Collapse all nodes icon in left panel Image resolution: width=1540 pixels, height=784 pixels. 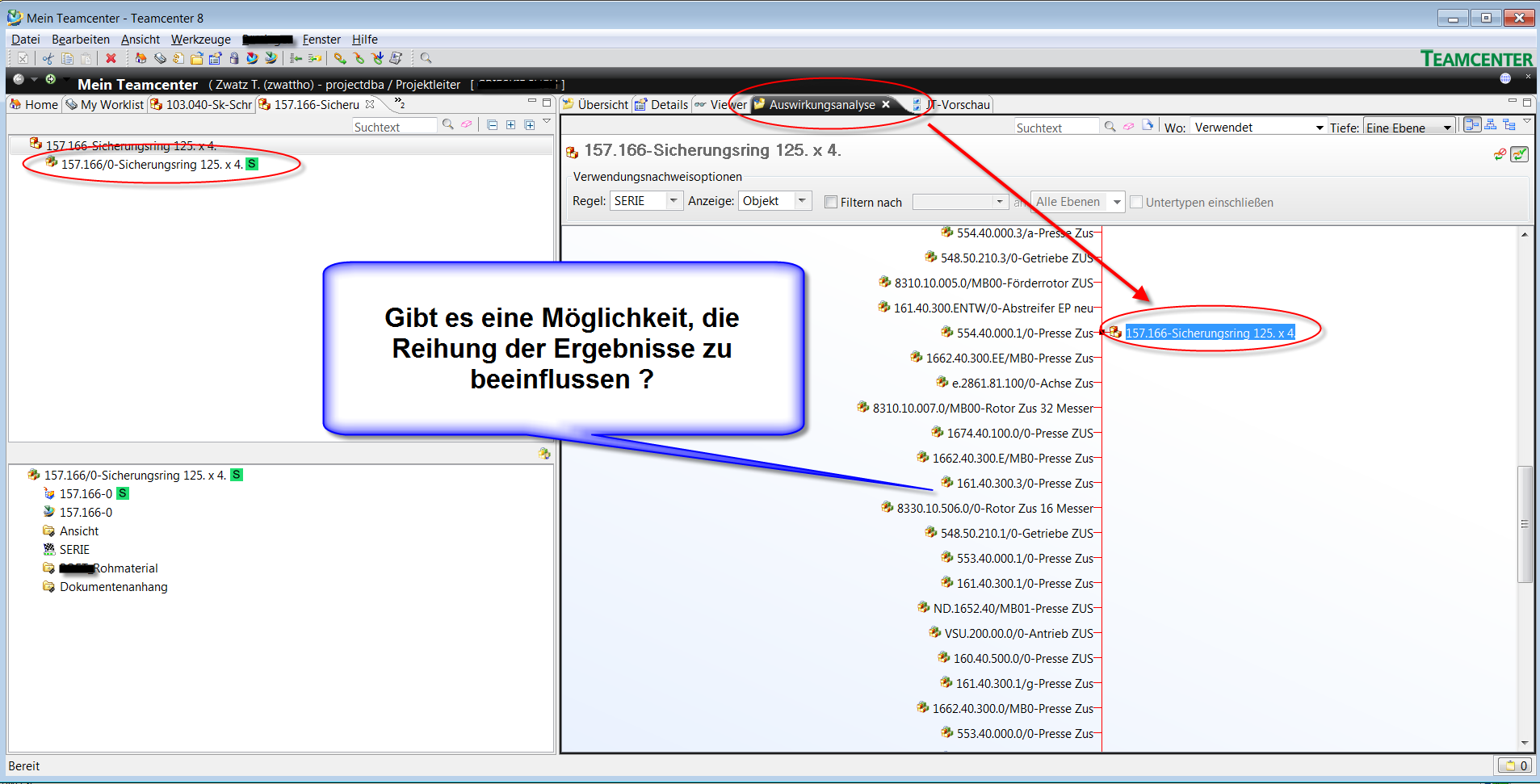pos(492,124)
